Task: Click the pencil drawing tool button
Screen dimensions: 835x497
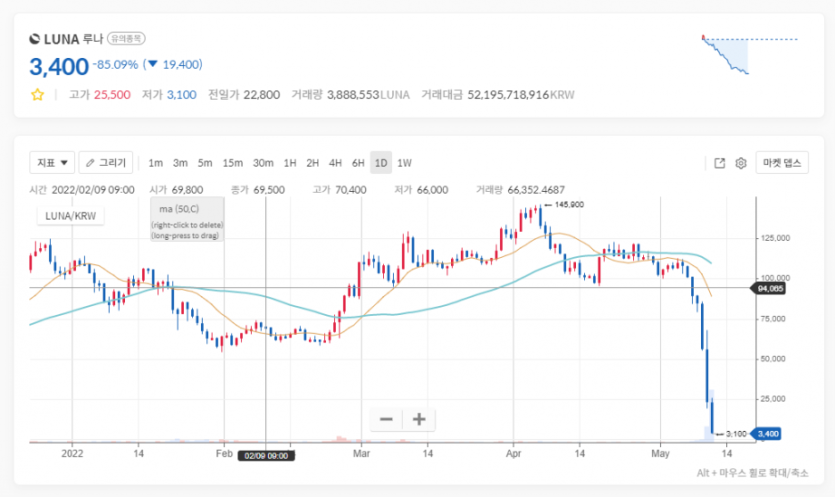Action: point(106,163)
